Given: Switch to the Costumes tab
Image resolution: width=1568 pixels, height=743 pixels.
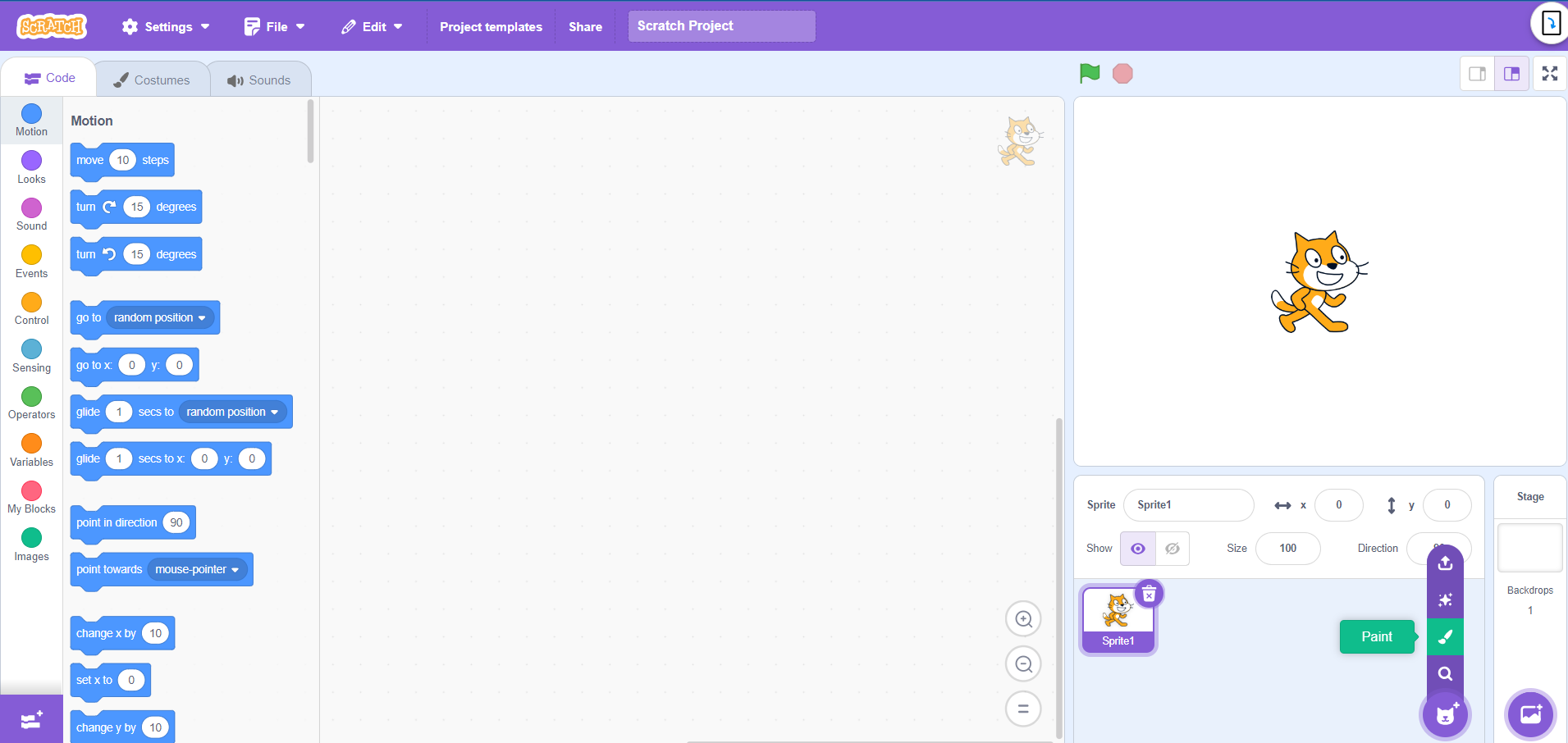Looking at the screenshot, I should pyautogui.click(x=153, y=78).
